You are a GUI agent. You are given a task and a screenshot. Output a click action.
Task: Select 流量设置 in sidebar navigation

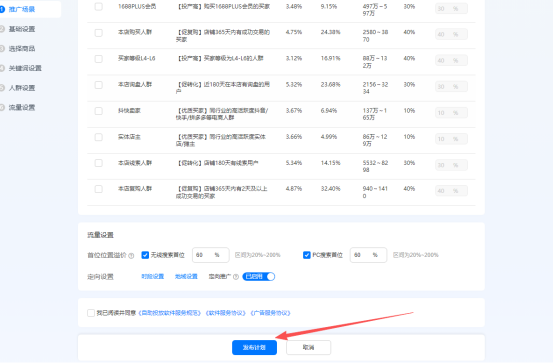[x=22, y=107]
